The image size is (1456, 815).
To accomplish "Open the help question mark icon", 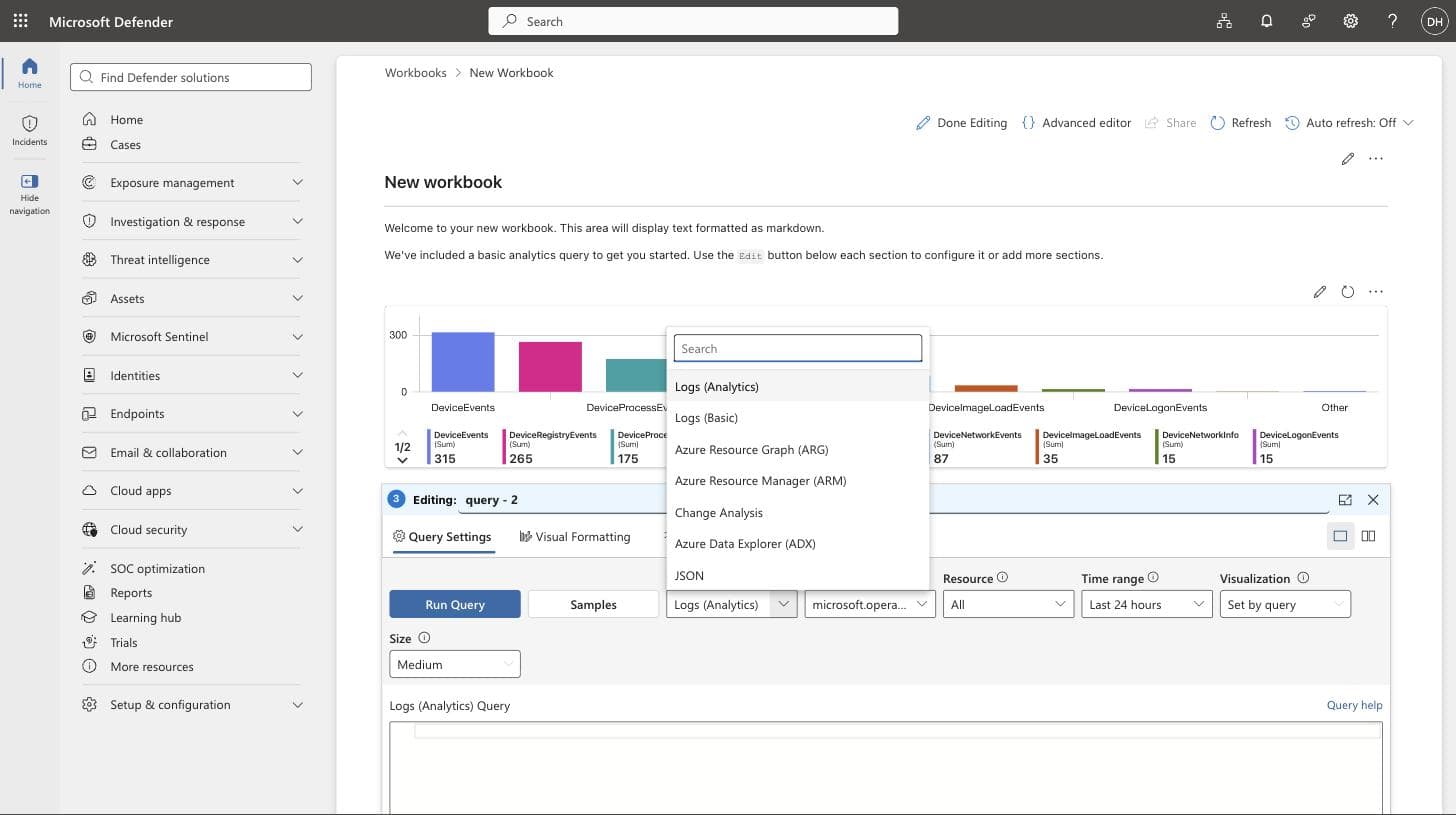I will [1392, 21].
